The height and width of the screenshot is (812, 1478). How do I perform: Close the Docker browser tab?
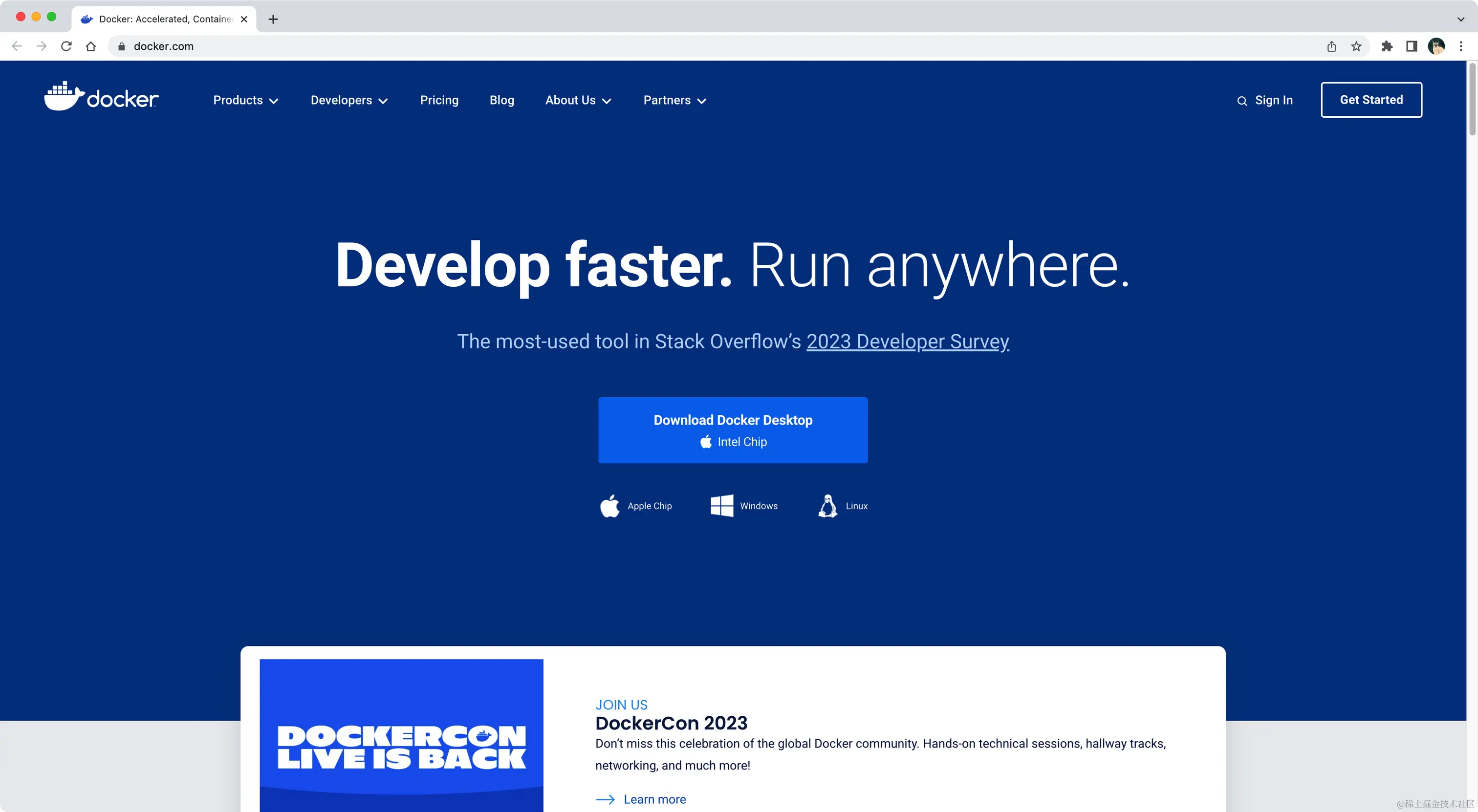pyautogui.click(x=244, y=19)
